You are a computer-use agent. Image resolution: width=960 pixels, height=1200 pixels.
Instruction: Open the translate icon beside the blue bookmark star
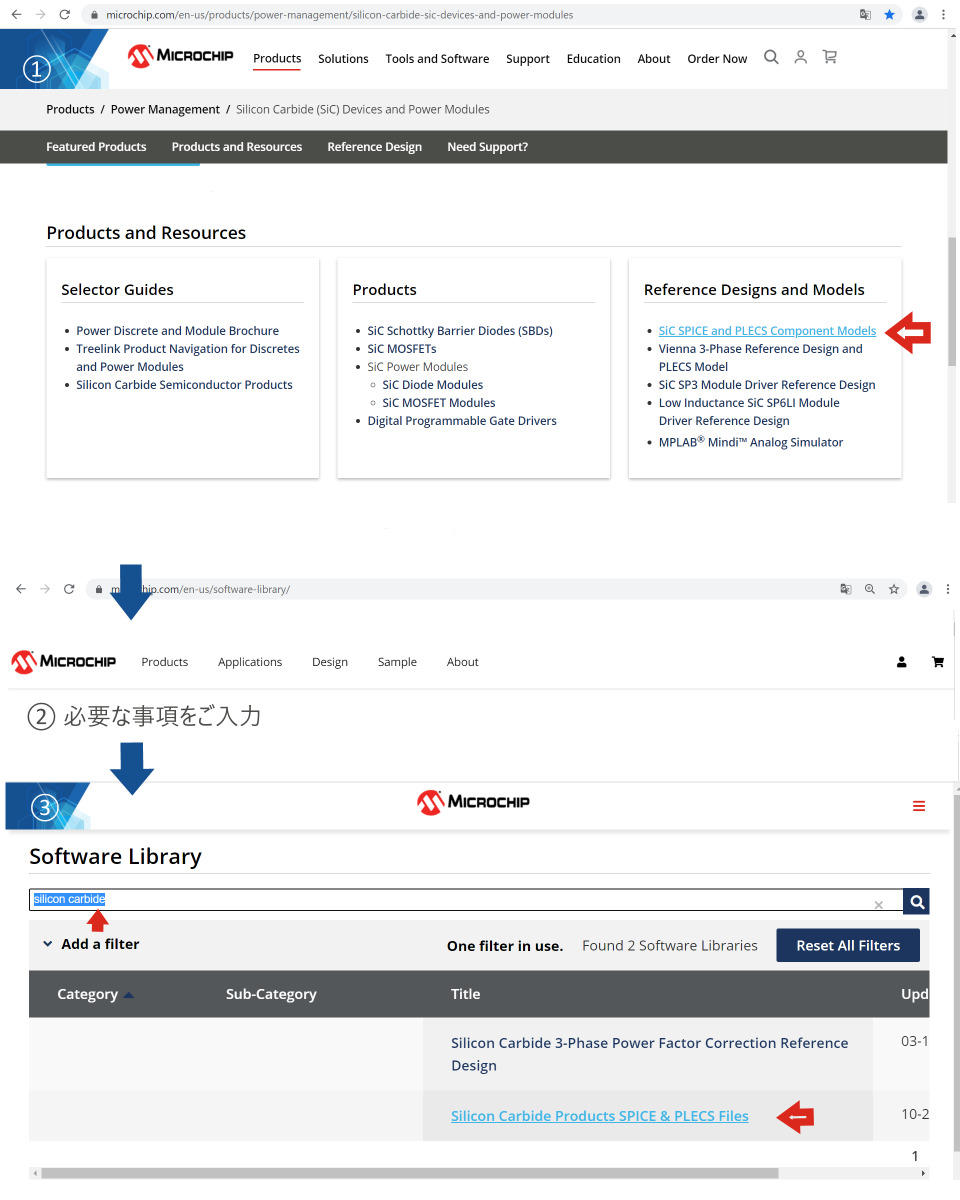(865, 15)
